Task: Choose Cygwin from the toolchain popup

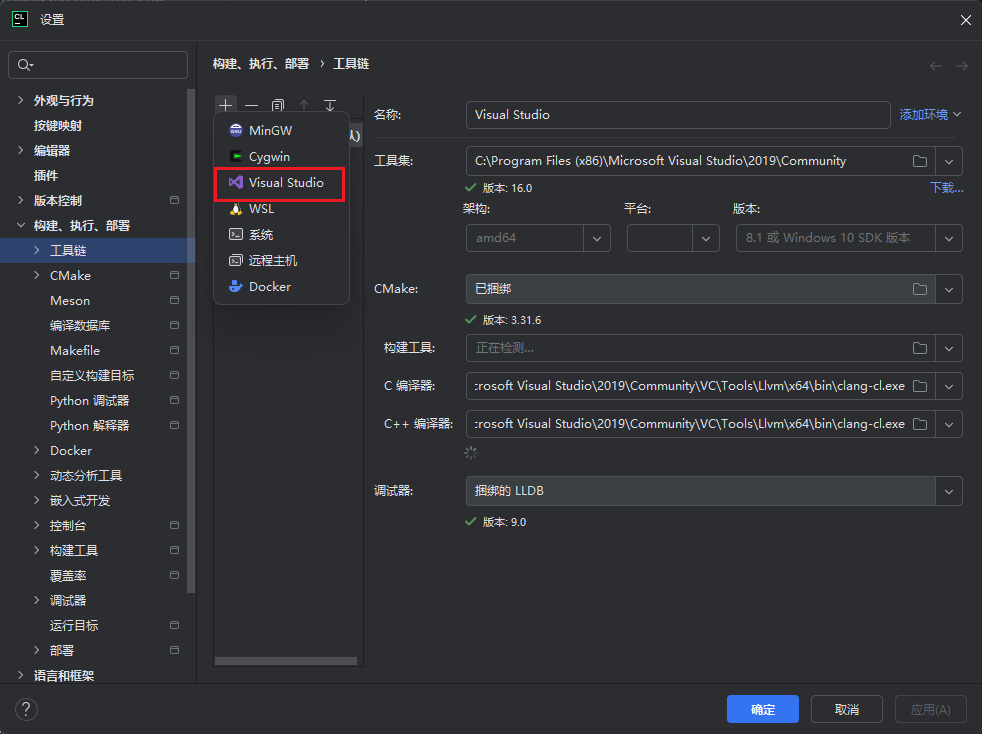Action: (x=281, y=157)
